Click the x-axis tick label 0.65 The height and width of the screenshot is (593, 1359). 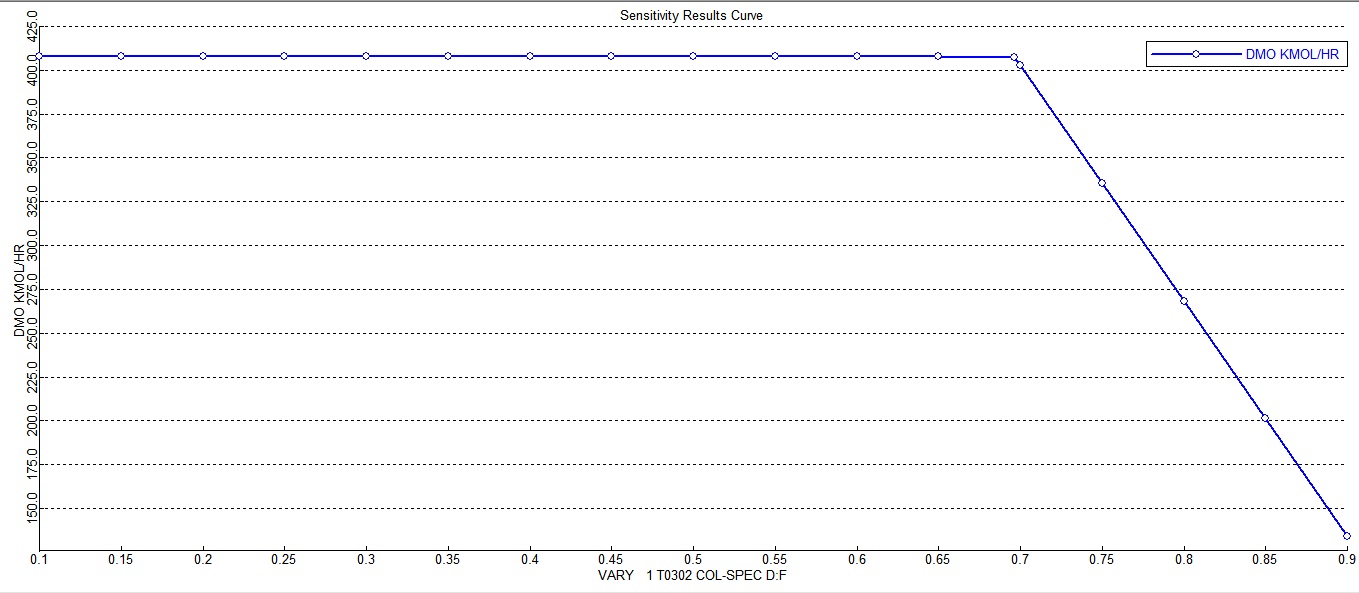point(939,561)
